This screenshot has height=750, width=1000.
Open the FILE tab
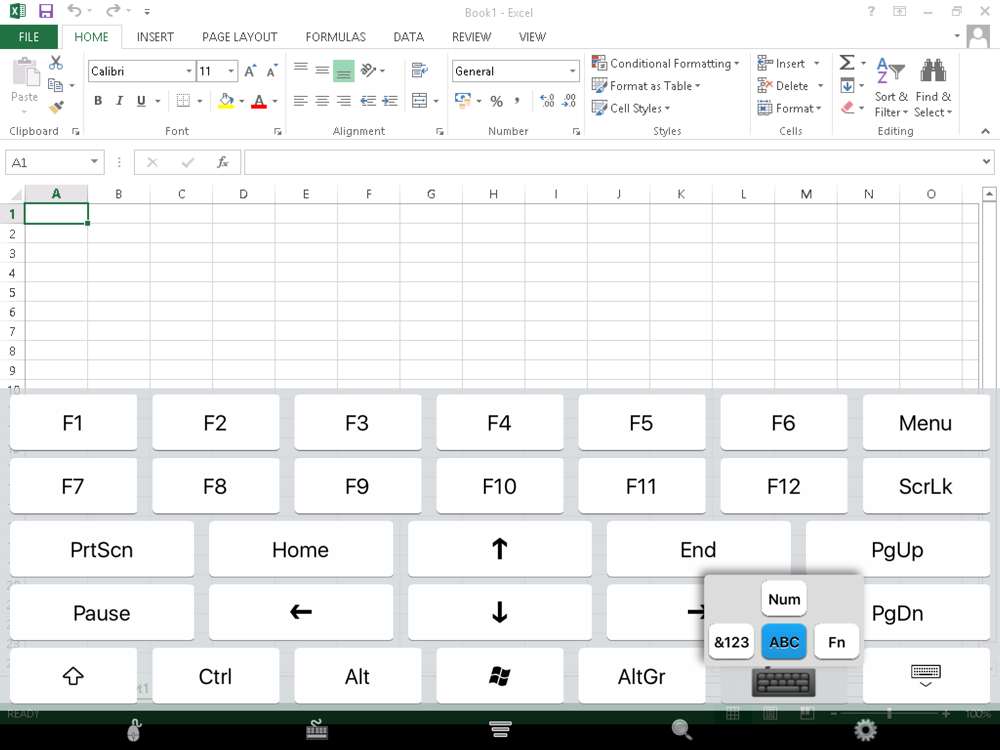pos(29,37)
